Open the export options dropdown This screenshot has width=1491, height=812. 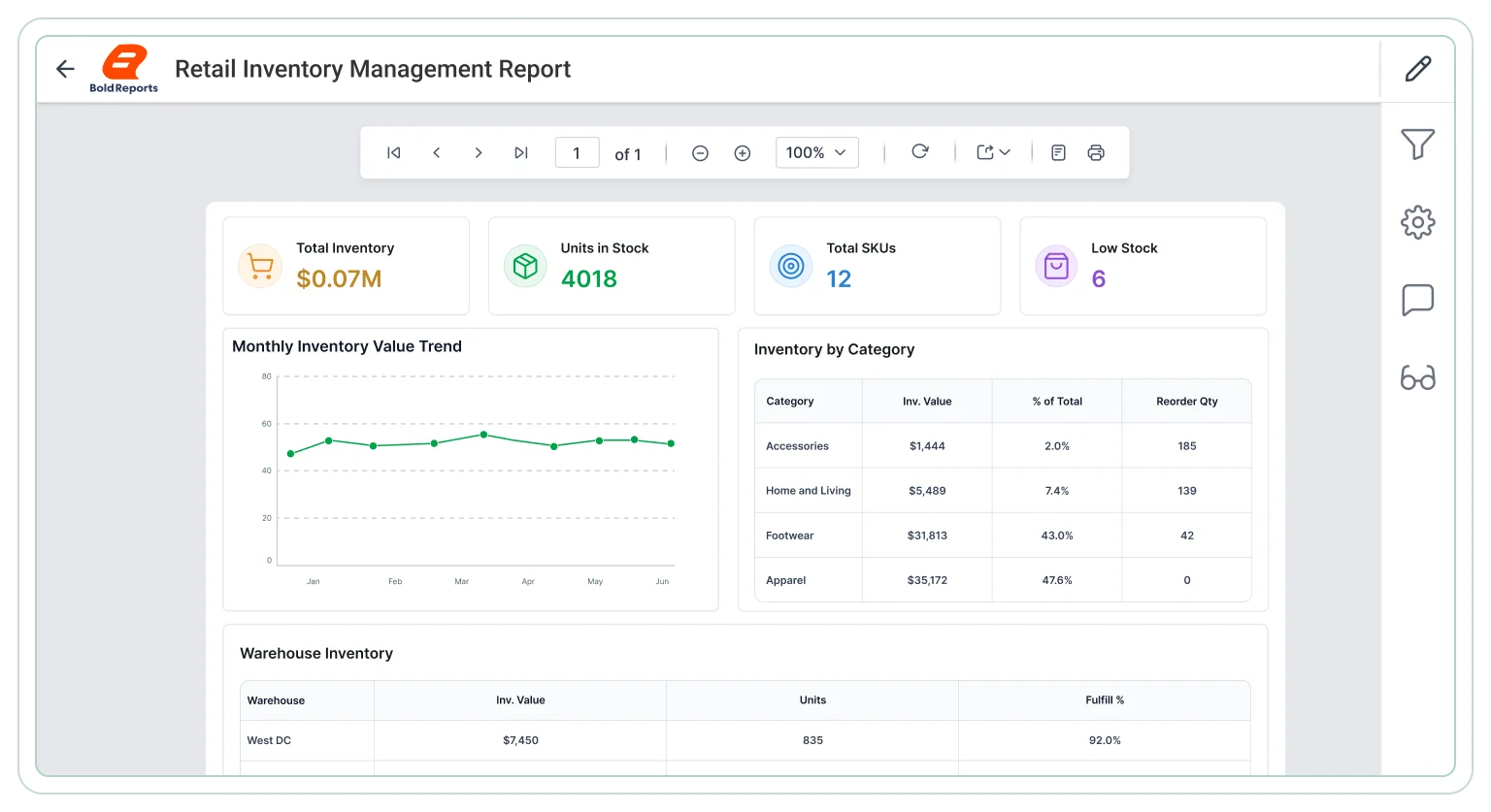(994, 152)
